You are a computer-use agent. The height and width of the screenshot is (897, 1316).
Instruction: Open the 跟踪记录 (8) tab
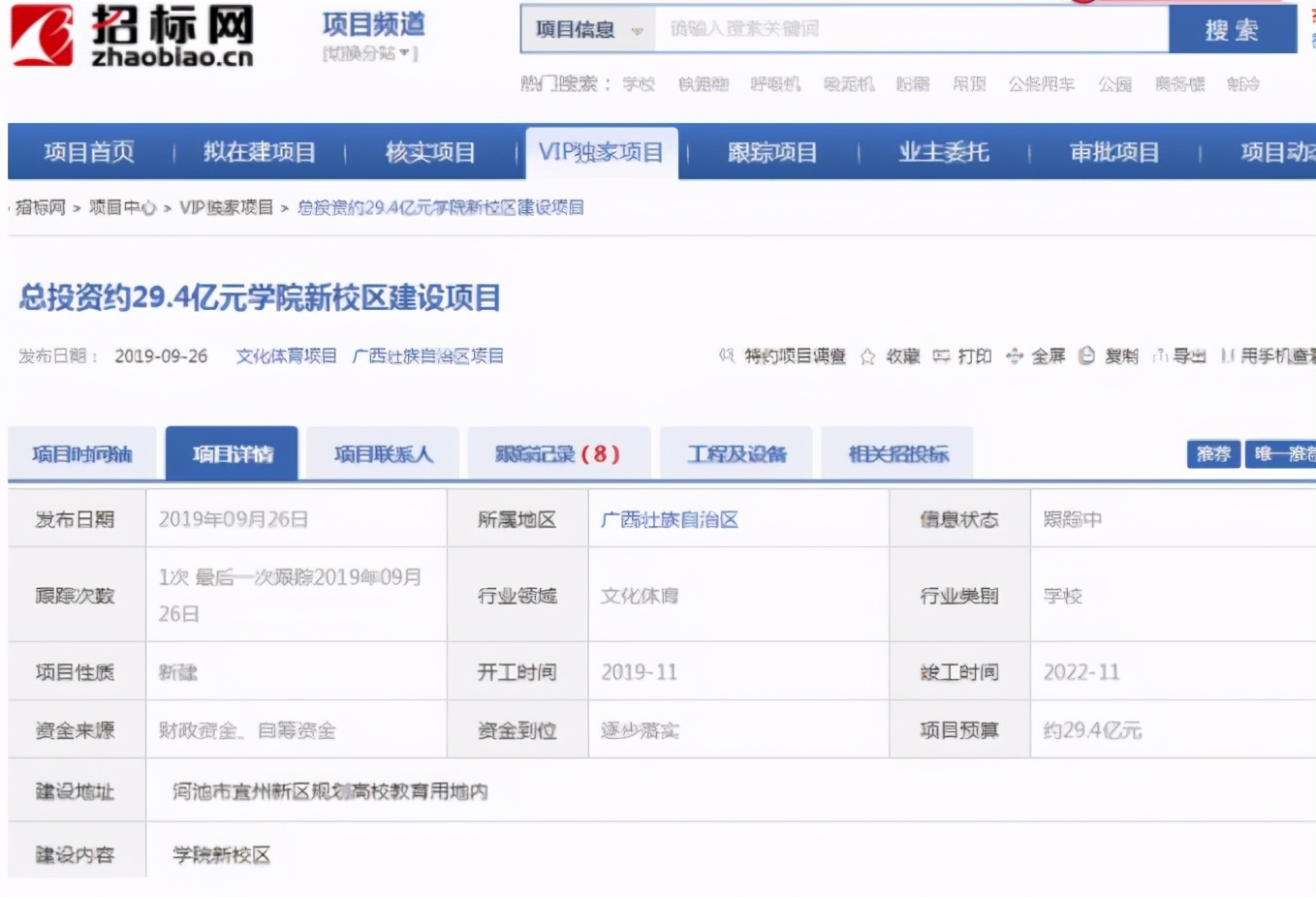click(x=558, y=452)
